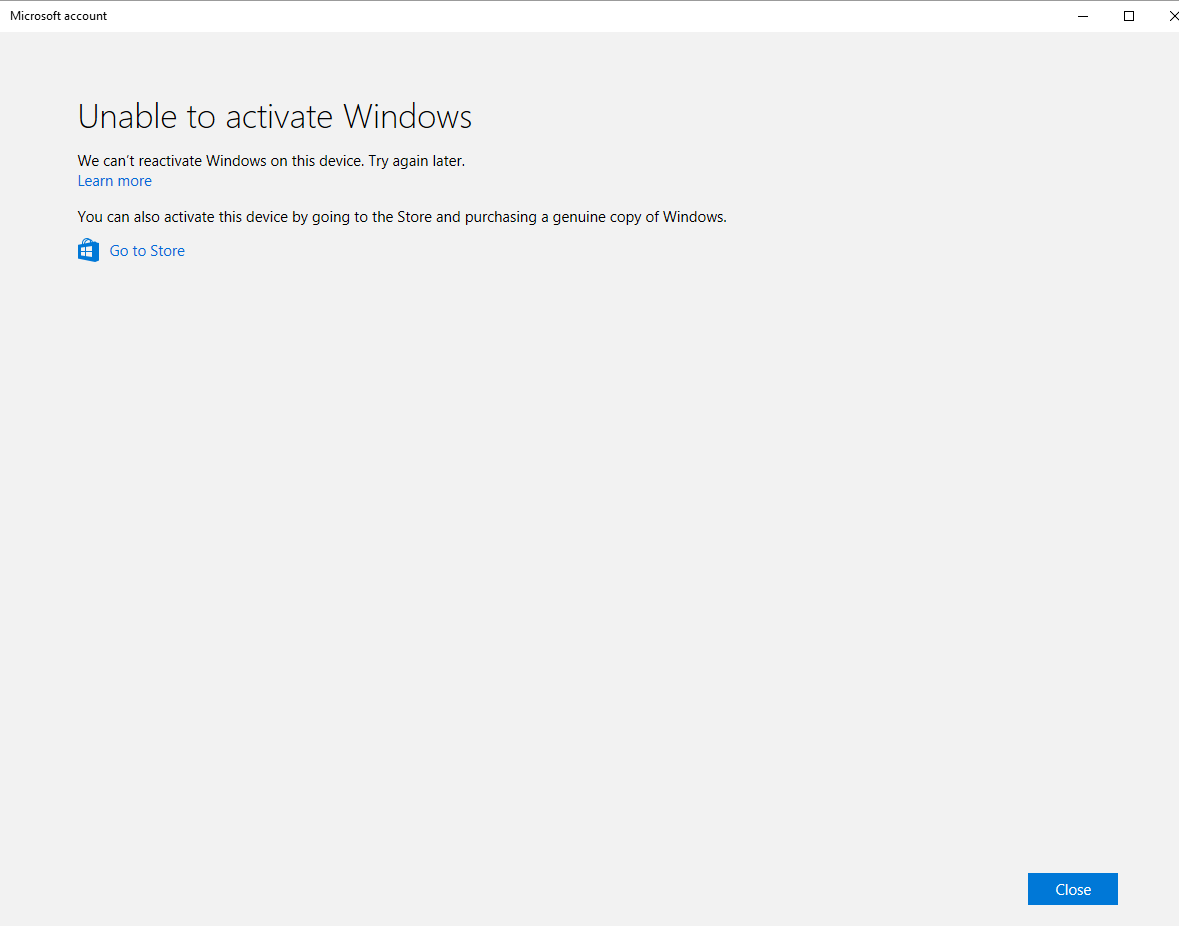The image size is (1179, 926).
Task: Follow the Learn more link
Action: pos(114,181)
